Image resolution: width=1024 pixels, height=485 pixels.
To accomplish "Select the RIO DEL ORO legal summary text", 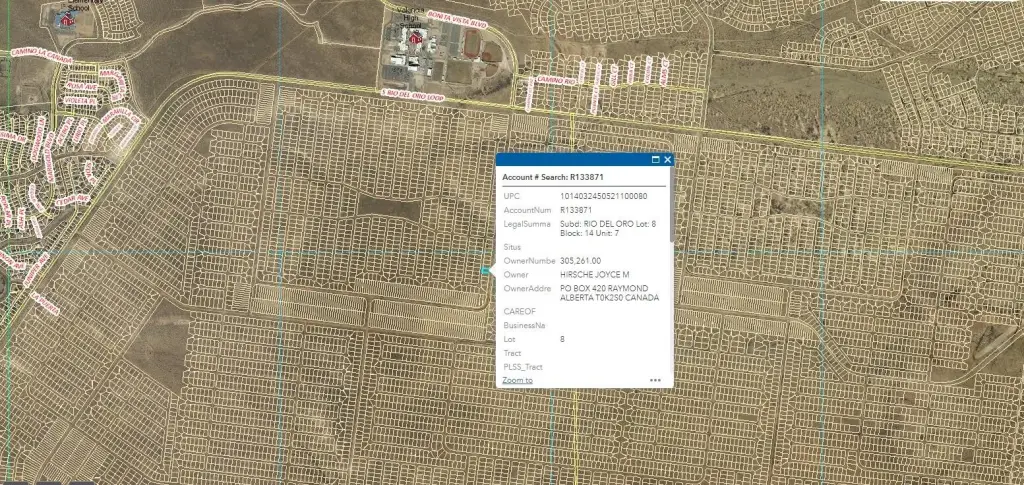I will 608,228.
